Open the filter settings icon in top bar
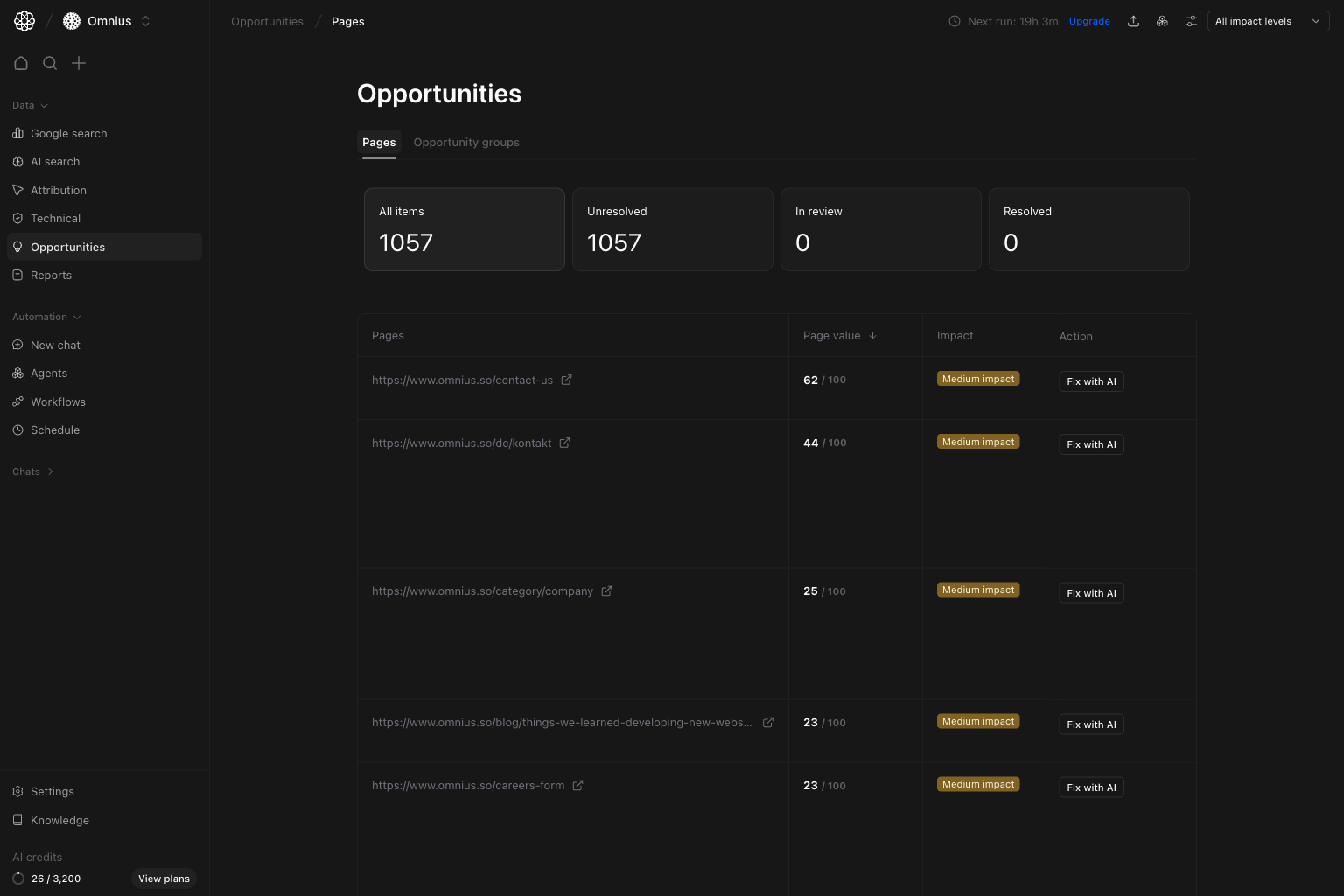The image size is (1344, 896). coord(1191,20)
